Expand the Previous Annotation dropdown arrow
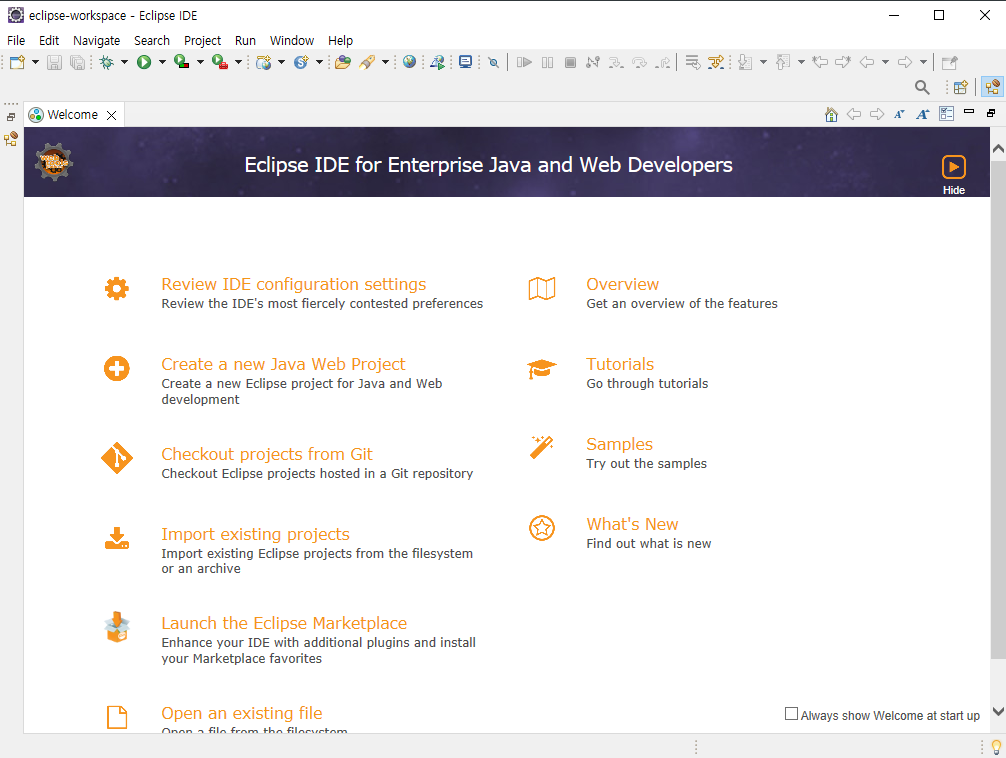 [801, 62]
